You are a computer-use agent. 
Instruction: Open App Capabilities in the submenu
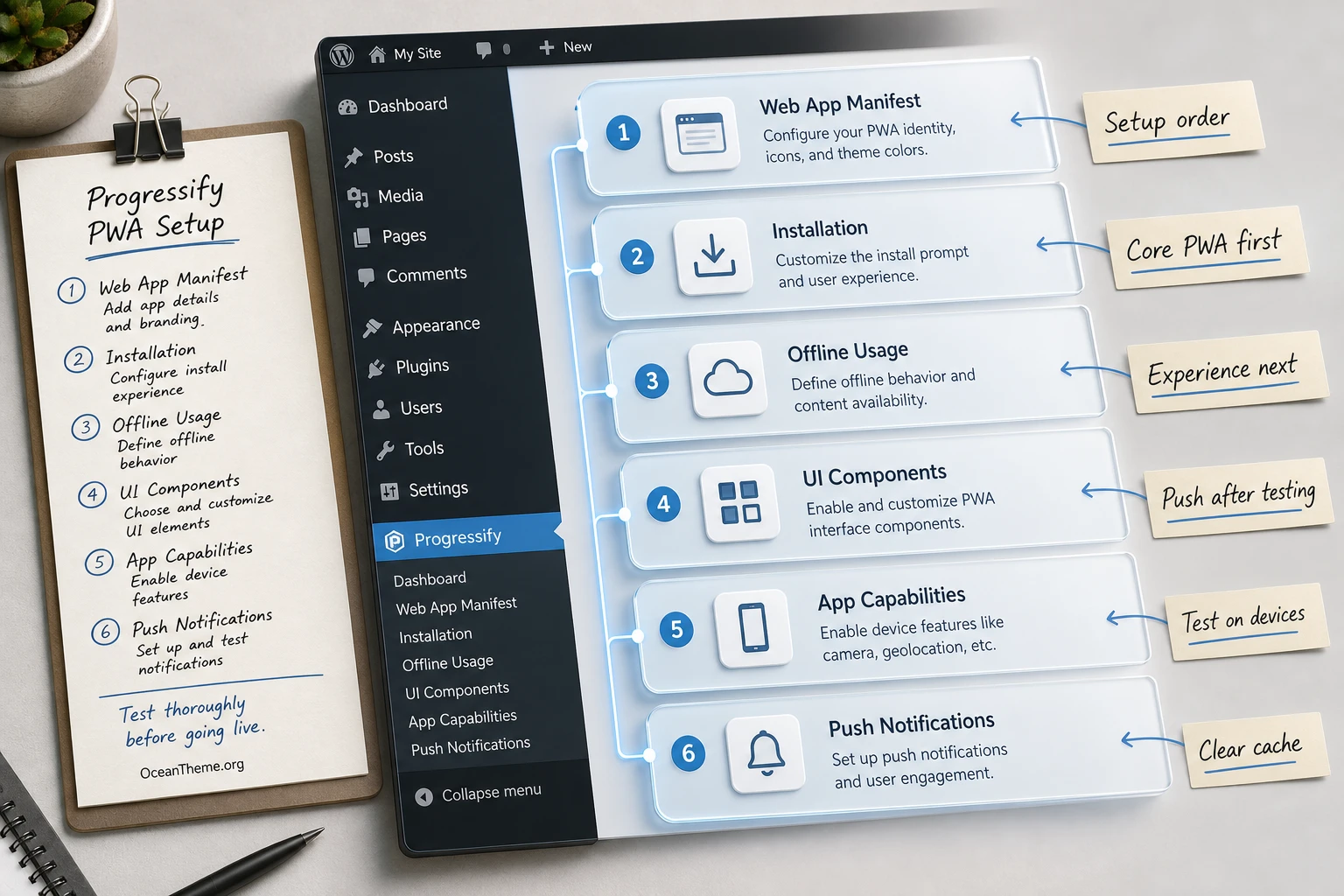click(463, 719)
